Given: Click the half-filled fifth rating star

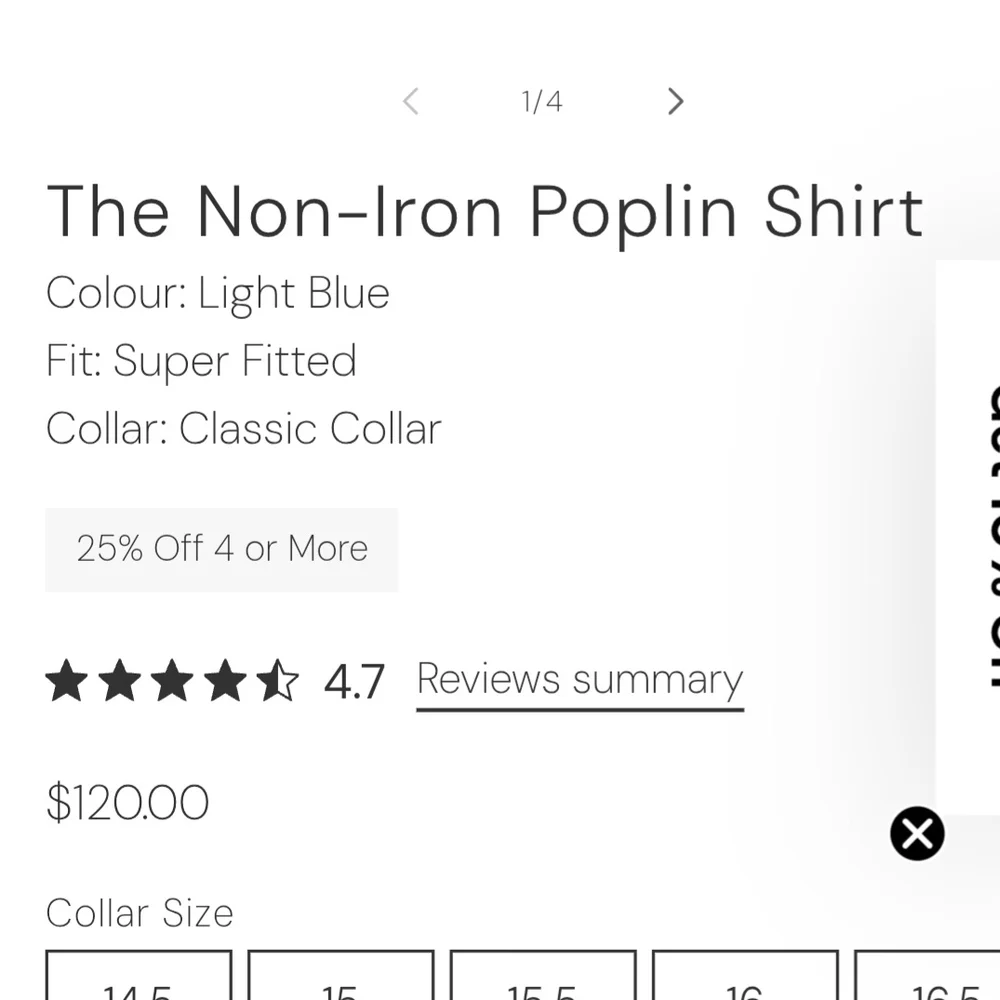Looking at the screenshot, I should (277, 681).
